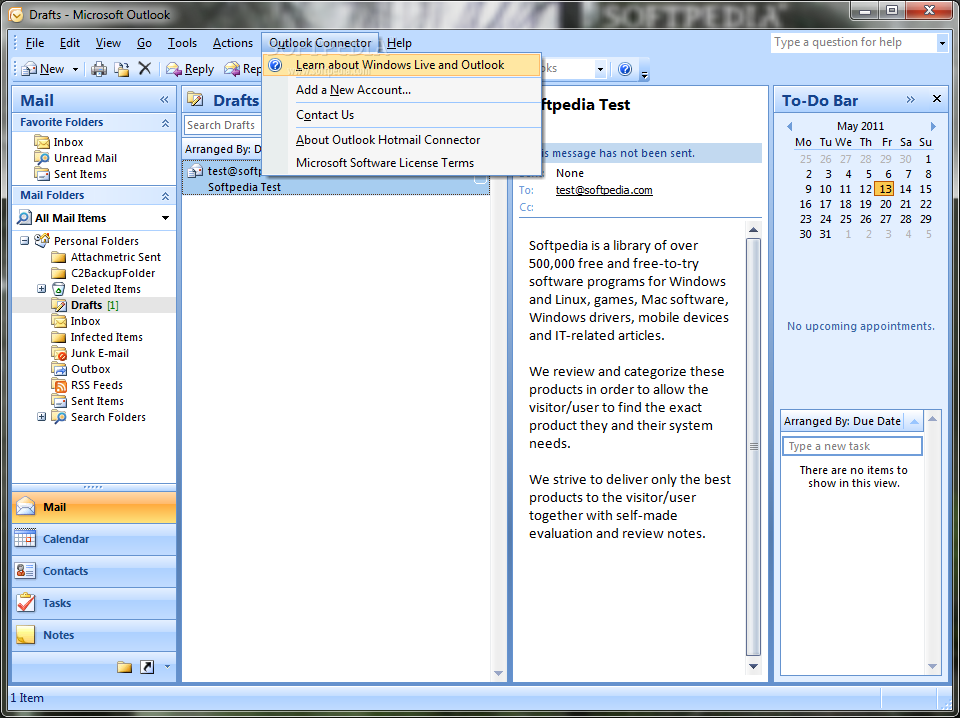
Task: Click the Folder List icon in navigation bar
Action: 124,667
